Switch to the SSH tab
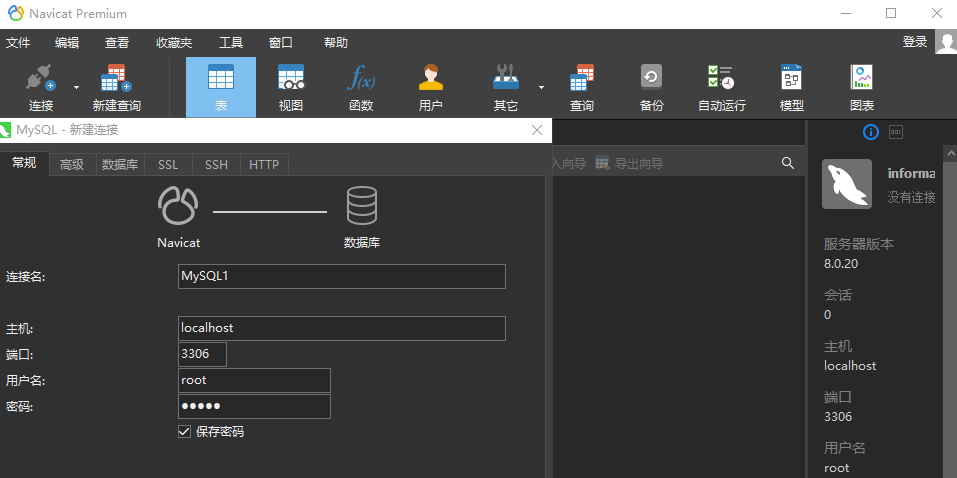Image resolution: width=957 pixels, height=478 pixels. point(216,164)
